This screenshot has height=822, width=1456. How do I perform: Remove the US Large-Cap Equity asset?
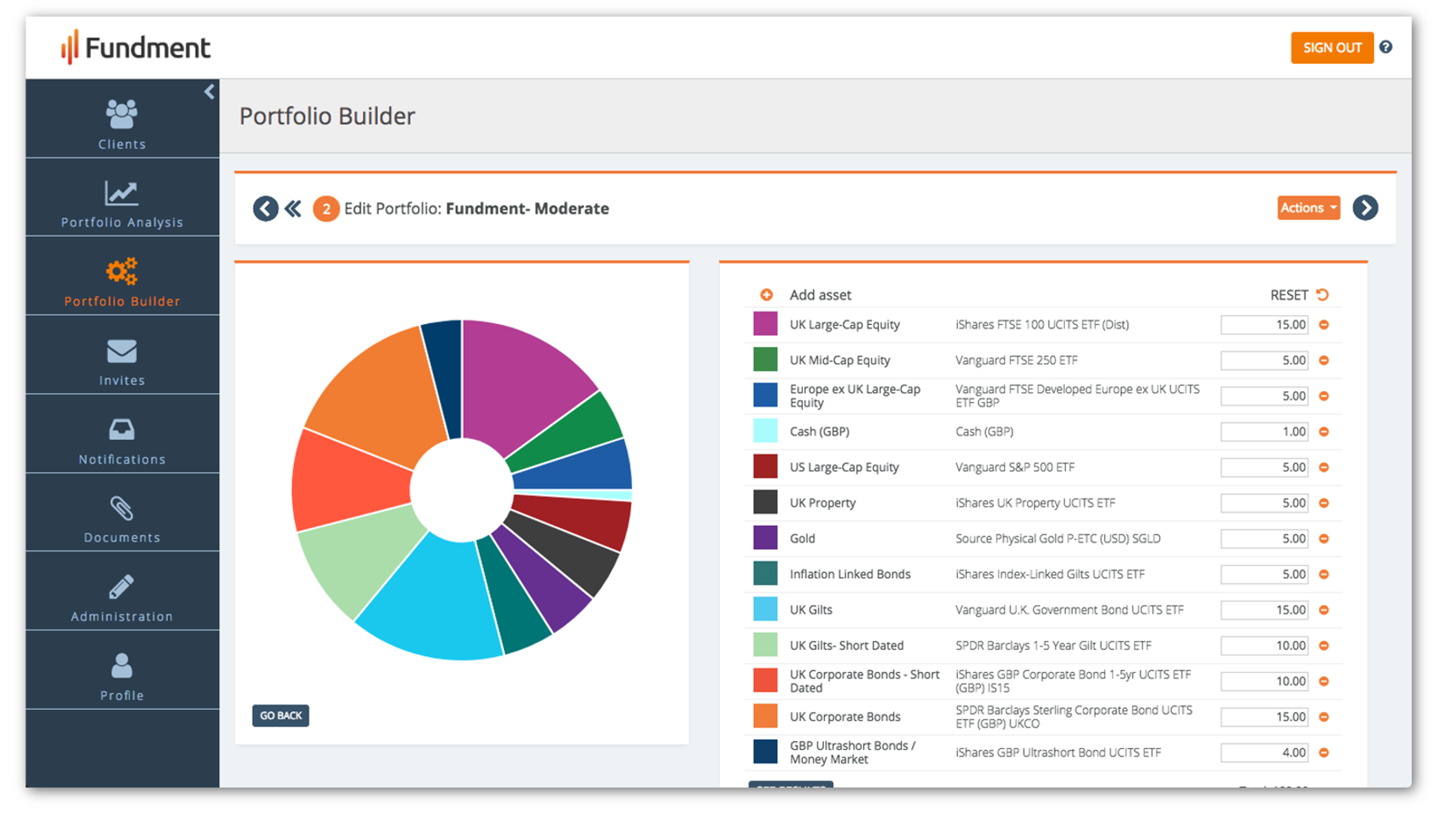click(x=1324, y=467)
